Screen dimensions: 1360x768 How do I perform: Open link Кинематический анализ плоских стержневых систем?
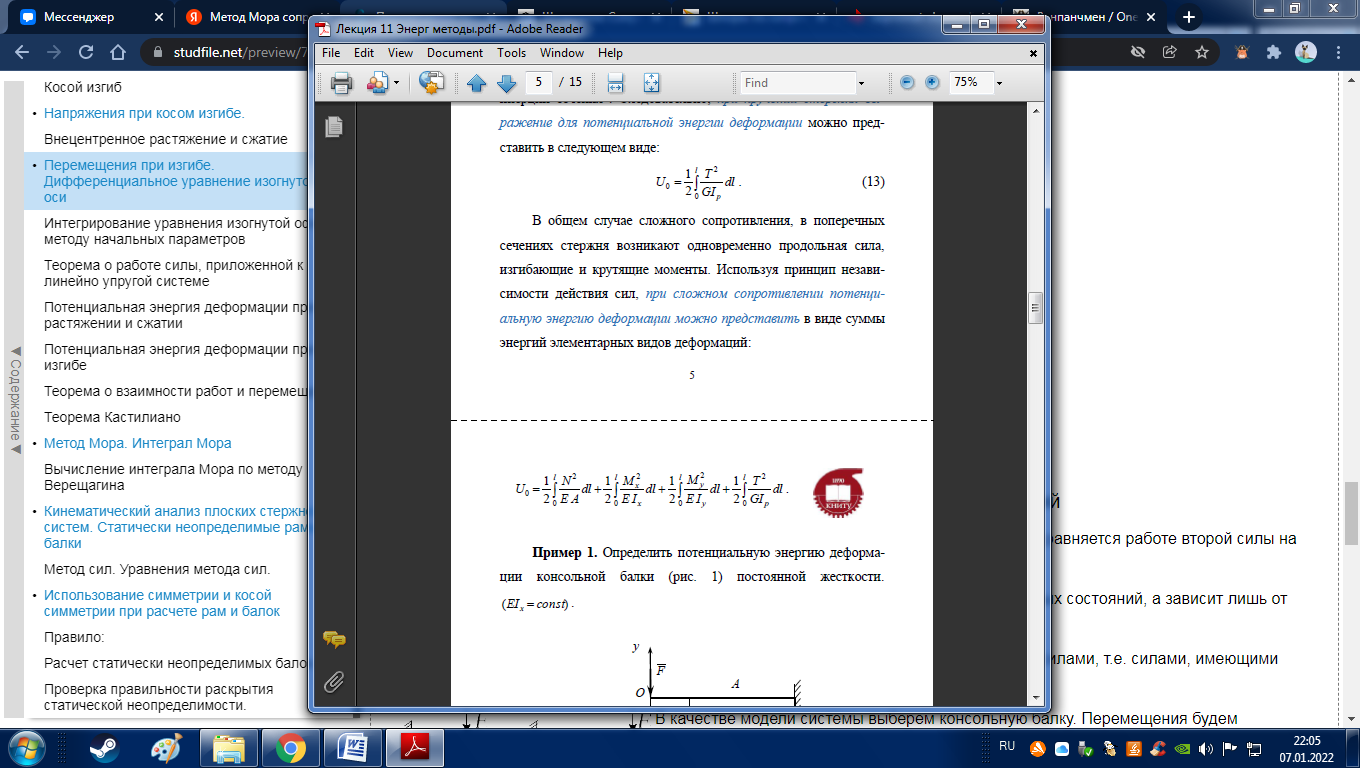pos(174,527)
